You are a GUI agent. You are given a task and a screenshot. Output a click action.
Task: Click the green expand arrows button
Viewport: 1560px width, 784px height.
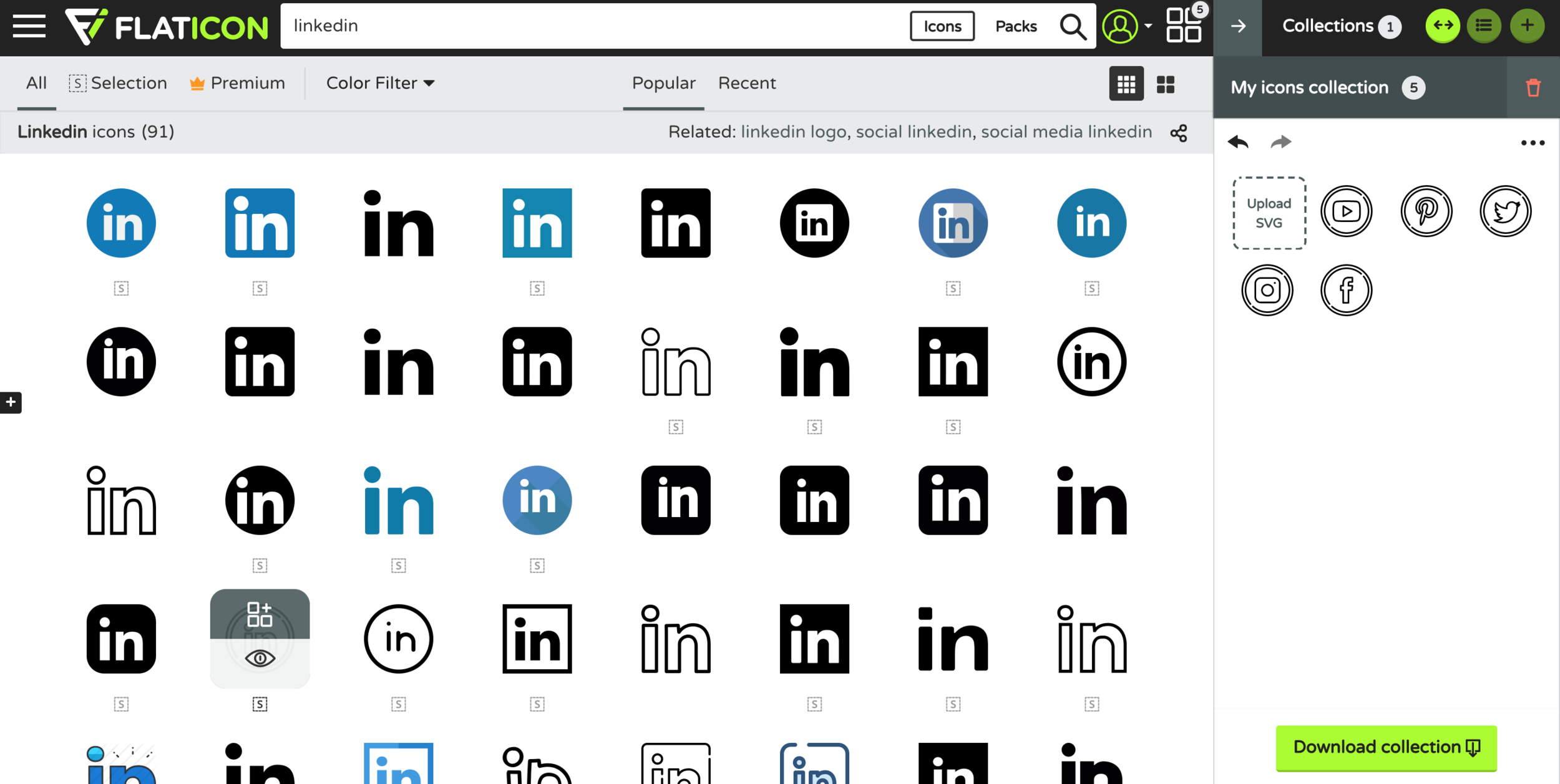point(1443,26)
